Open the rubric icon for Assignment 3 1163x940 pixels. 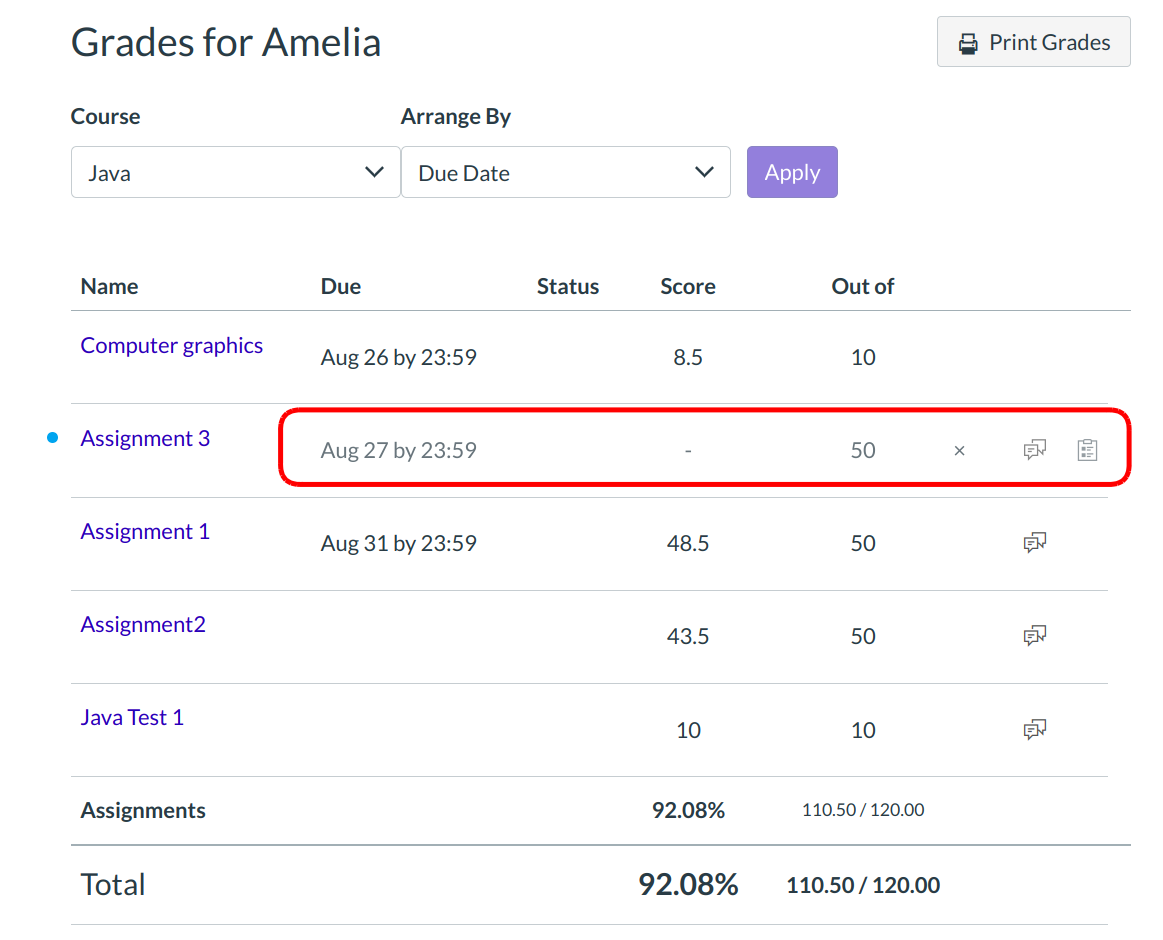(x=1087, y=450)
